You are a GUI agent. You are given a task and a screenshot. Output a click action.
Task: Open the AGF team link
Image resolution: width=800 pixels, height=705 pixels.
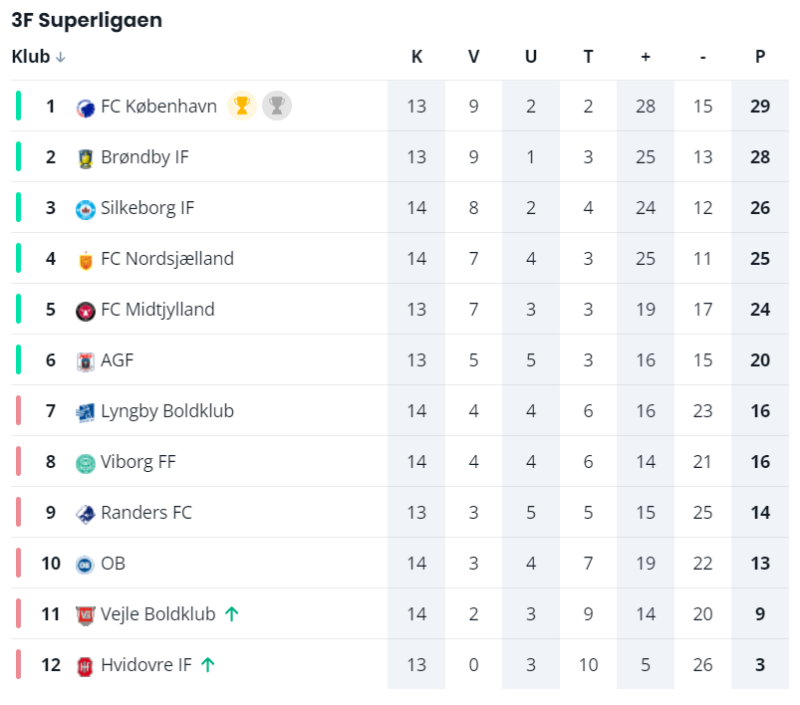point(117,360)
